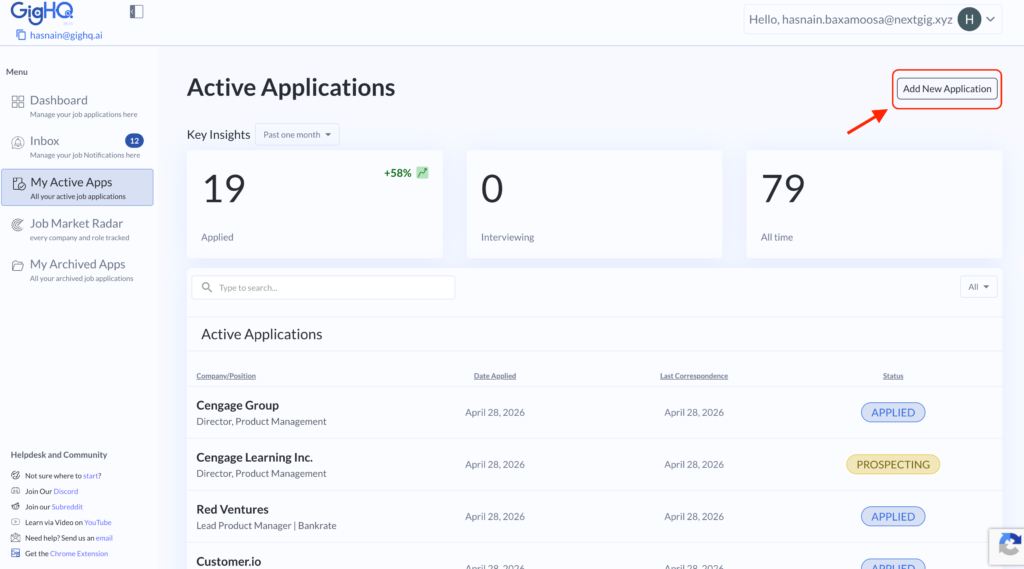Focus the 'Type to search...' field
1024x569 pixels.
point(323,287)
